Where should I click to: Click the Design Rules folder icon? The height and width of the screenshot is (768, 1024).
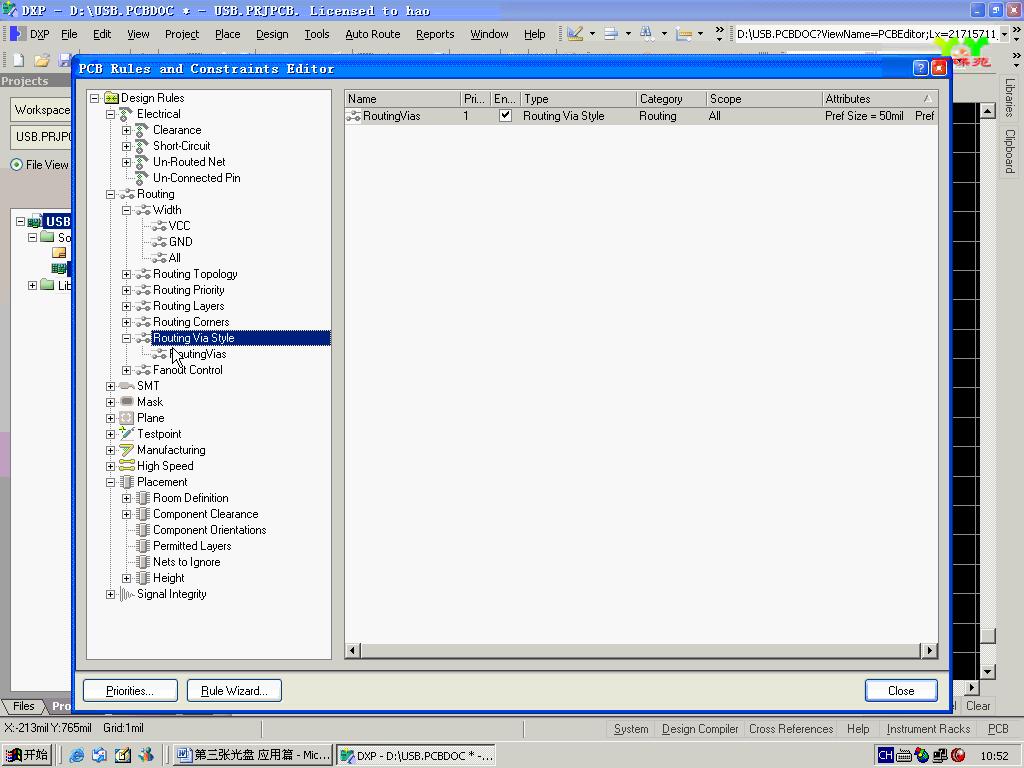pos(112,98)
